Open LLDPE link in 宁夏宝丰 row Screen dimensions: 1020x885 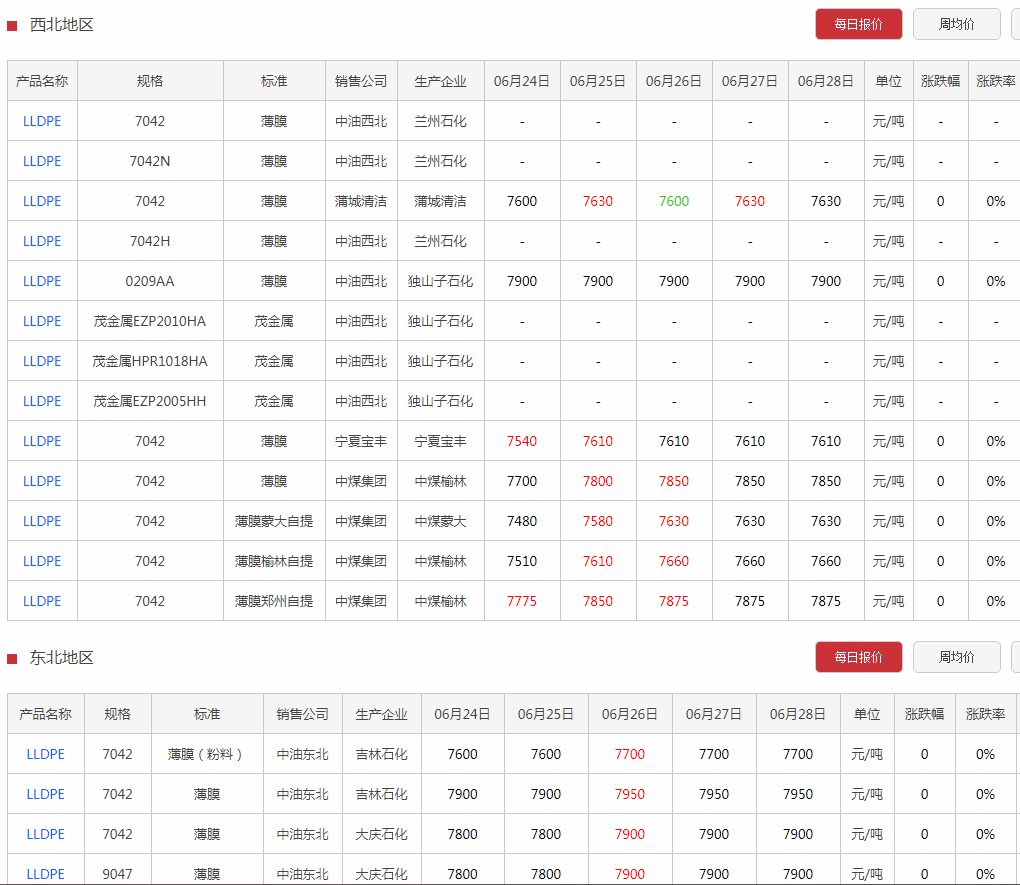tap(42, 441)
